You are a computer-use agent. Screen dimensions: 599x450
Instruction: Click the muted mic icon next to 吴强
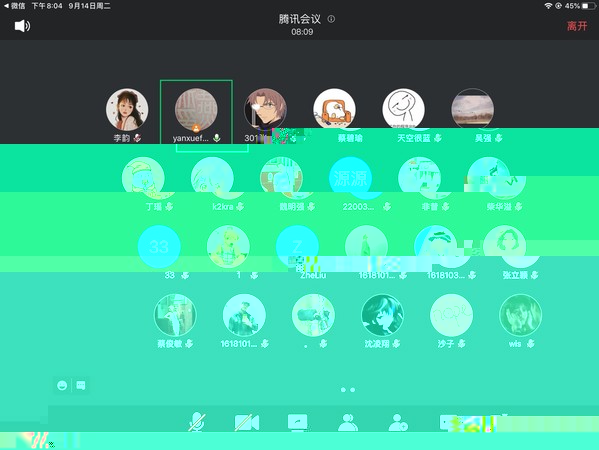[499, 138]
